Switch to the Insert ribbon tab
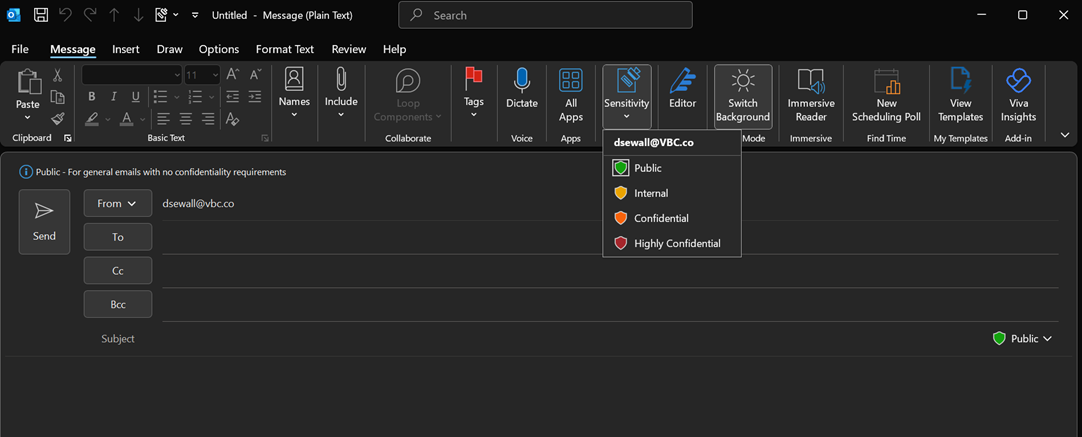This screenshot has height=437, width=1082. pos(126,49)
